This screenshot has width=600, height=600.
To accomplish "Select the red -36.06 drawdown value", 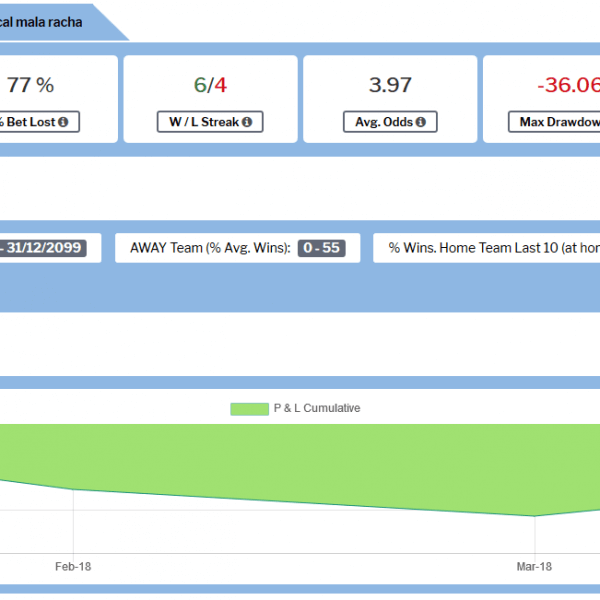I will [x=568, y=85].
